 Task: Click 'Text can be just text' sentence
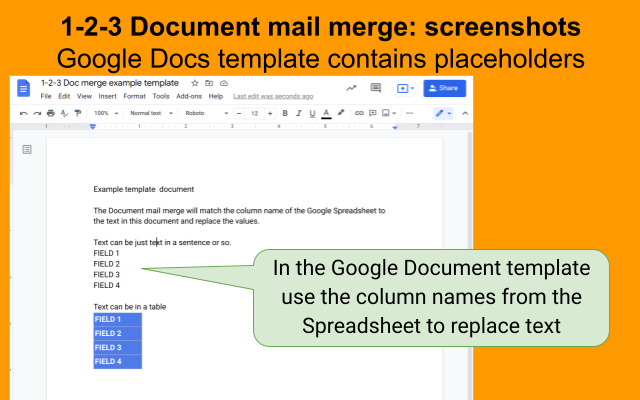tap(162, 242)
